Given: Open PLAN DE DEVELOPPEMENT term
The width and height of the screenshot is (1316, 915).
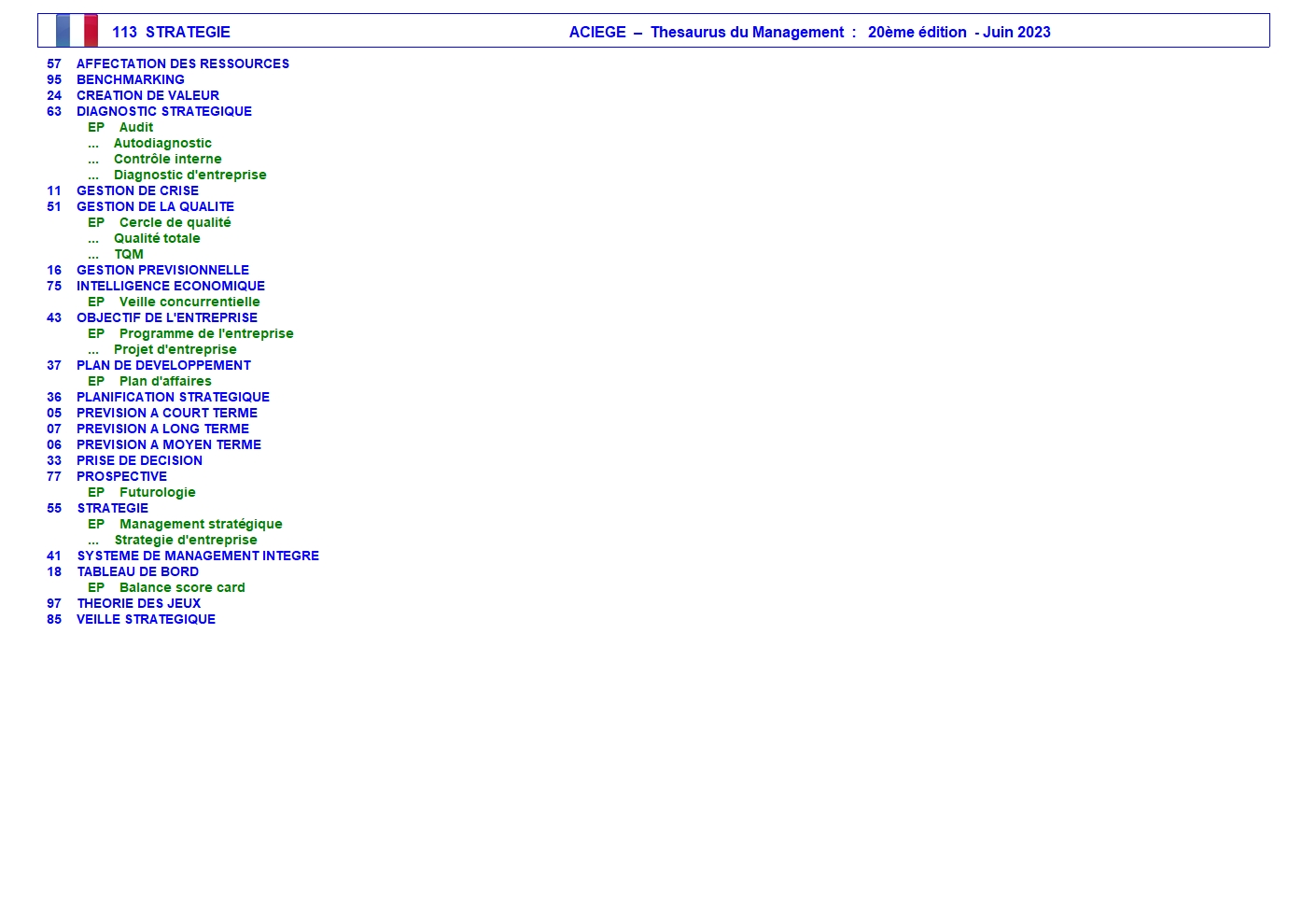Looking at the screenshot, I should [163, 365].
